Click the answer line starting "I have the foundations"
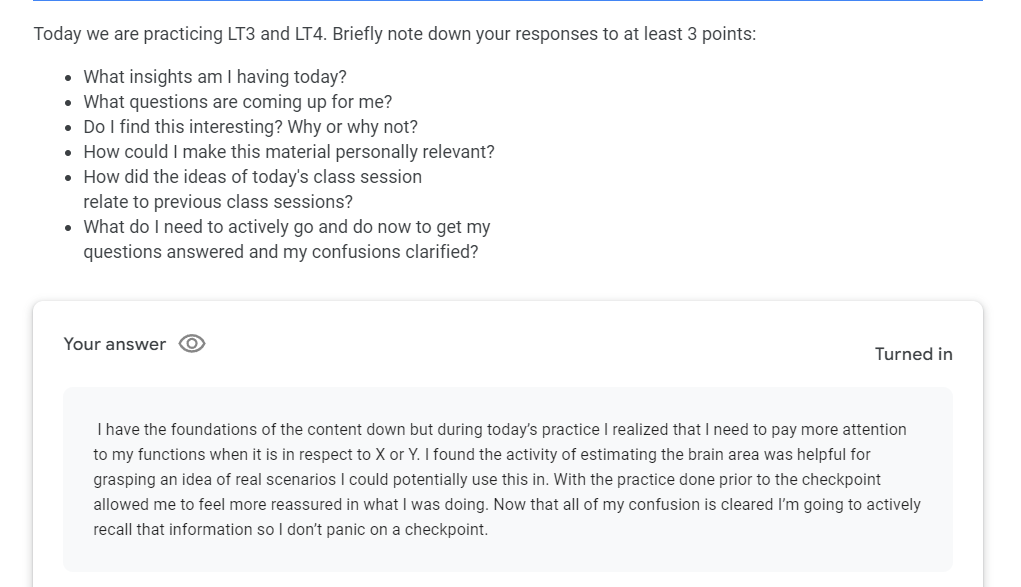 pyautogui.click(x=501, y=430)
